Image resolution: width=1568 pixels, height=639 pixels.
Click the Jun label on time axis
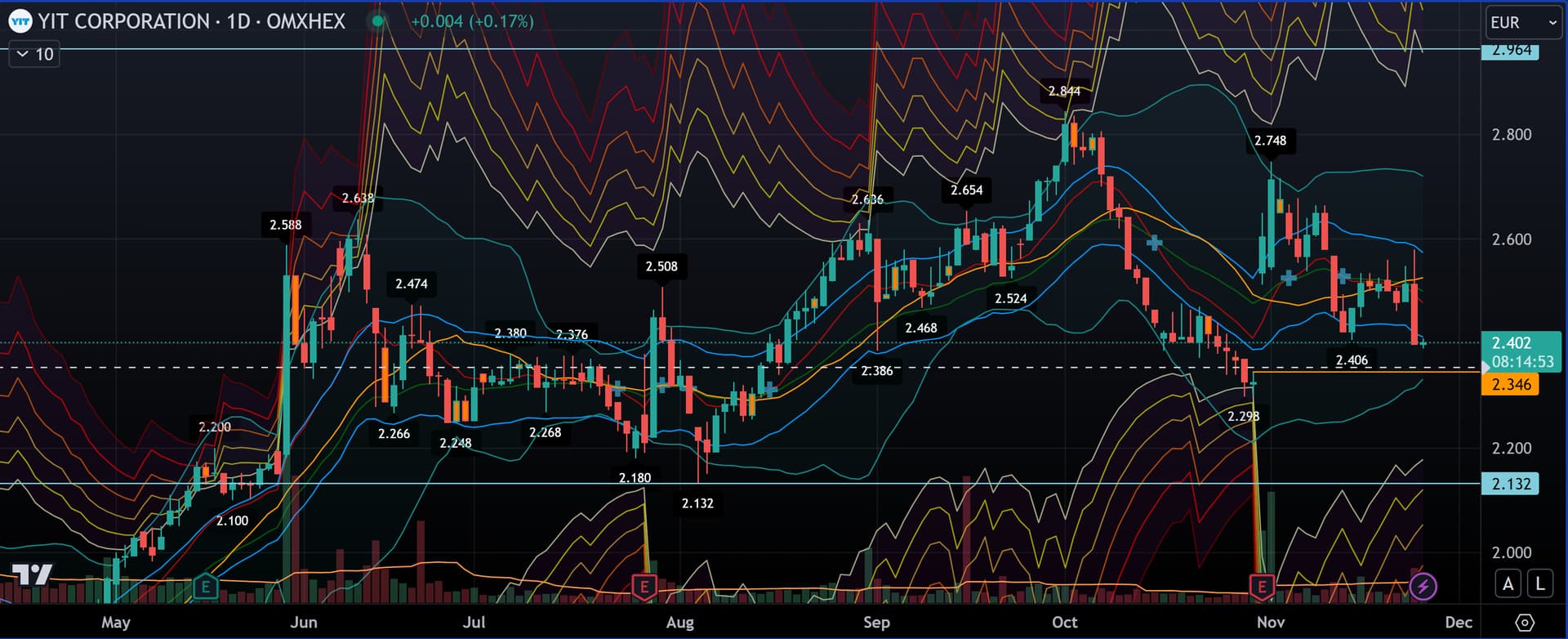[x=304, y=623]
